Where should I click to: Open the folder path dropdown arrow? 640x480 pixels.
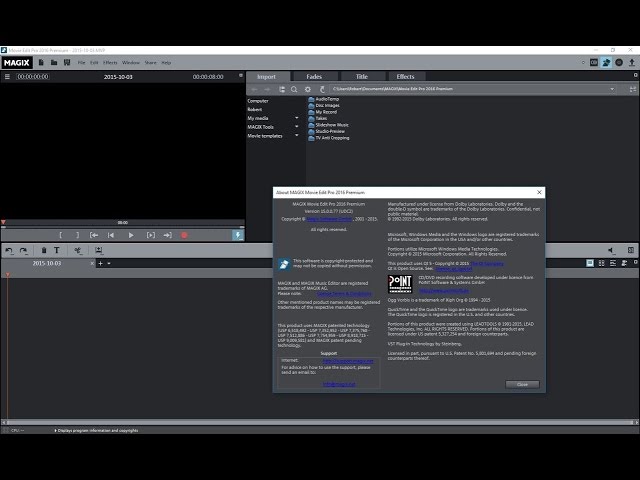(612, 89)
